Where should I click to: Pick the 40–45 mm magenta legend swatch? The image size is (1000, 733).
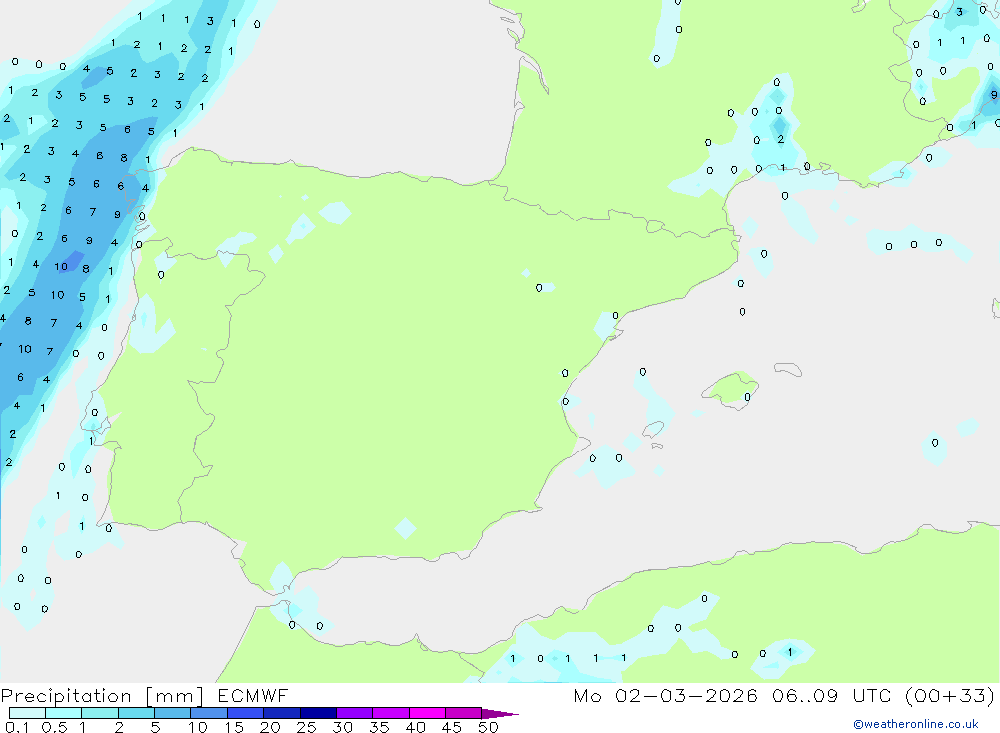427,713
